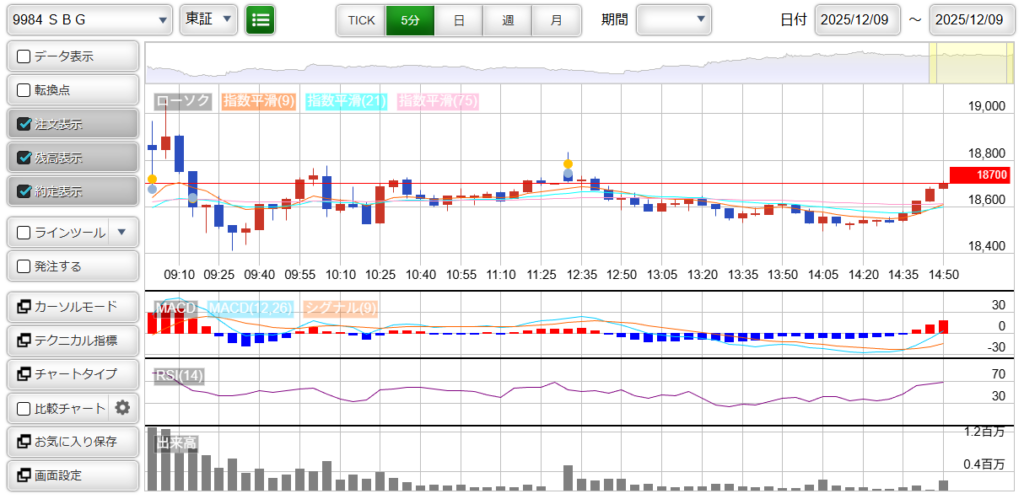Toggle the 発注する checkbox

tap(25, 266)
